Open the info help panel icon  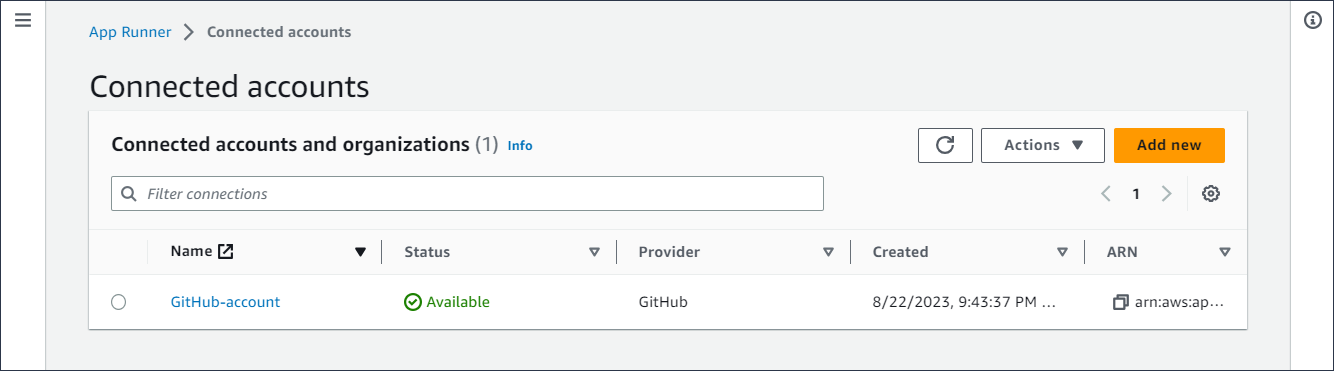(1314, 20)
